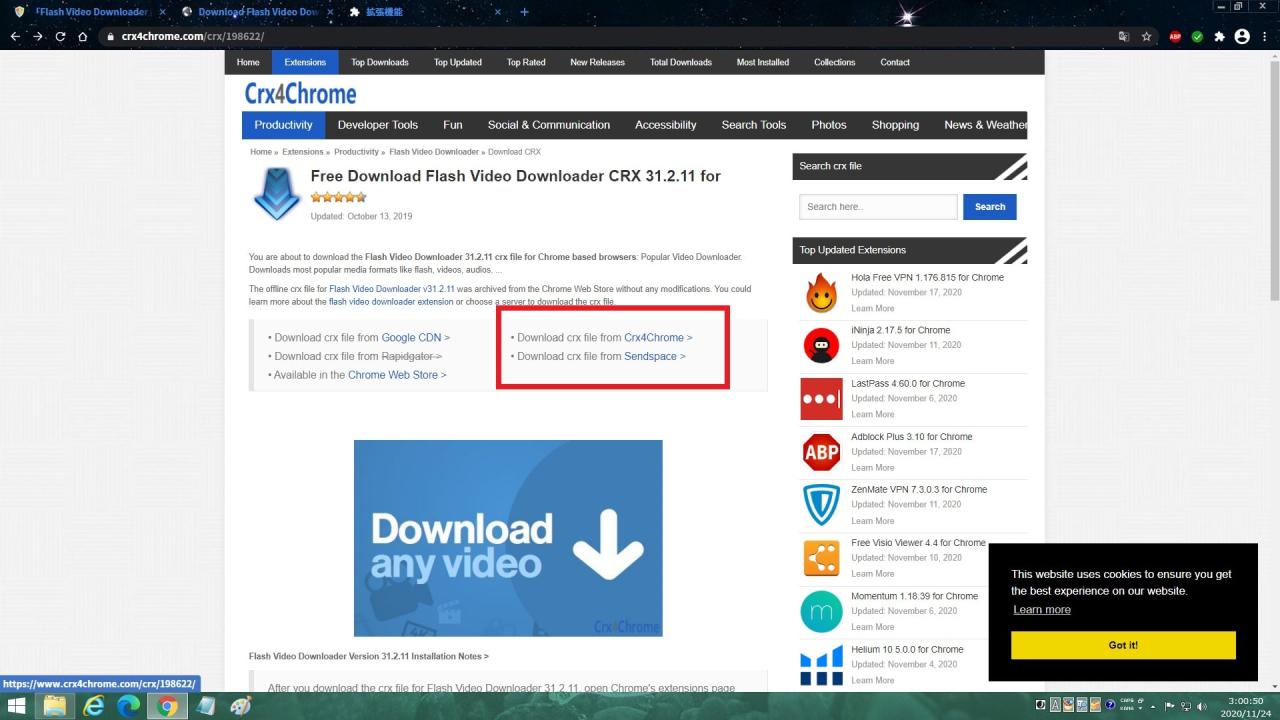Click Learn more in the cookie notice
This screenshot has height=720, width=1280.
click(x=1042, y=610)
